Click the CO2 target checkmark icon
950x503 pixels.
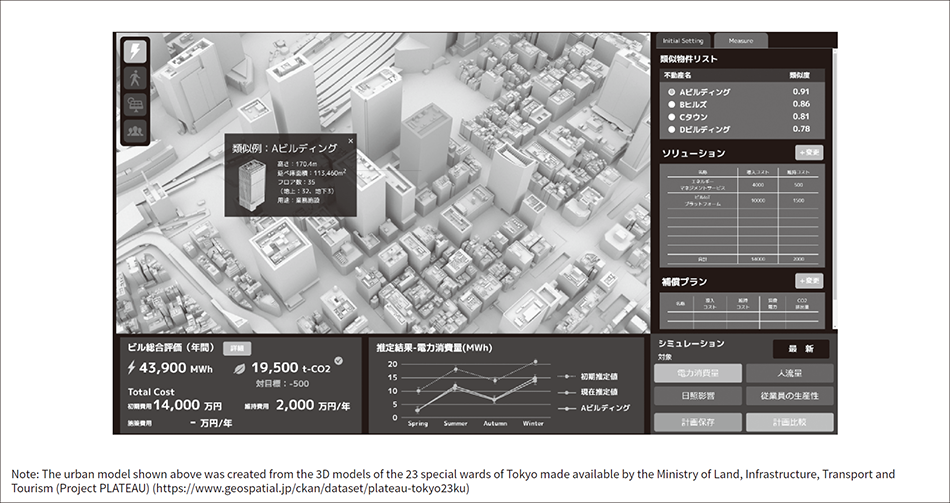tap(338, 361)
